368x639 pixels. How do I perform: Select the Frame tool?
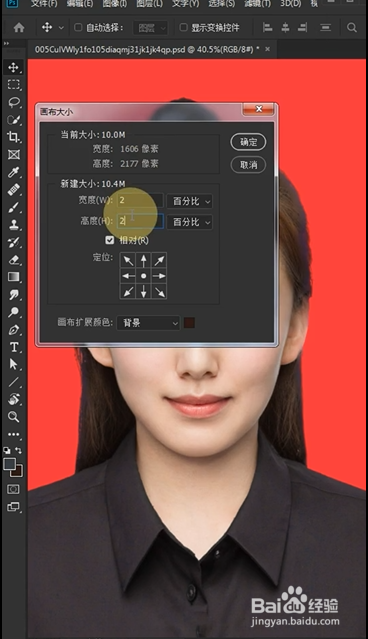tap(13, 154)
